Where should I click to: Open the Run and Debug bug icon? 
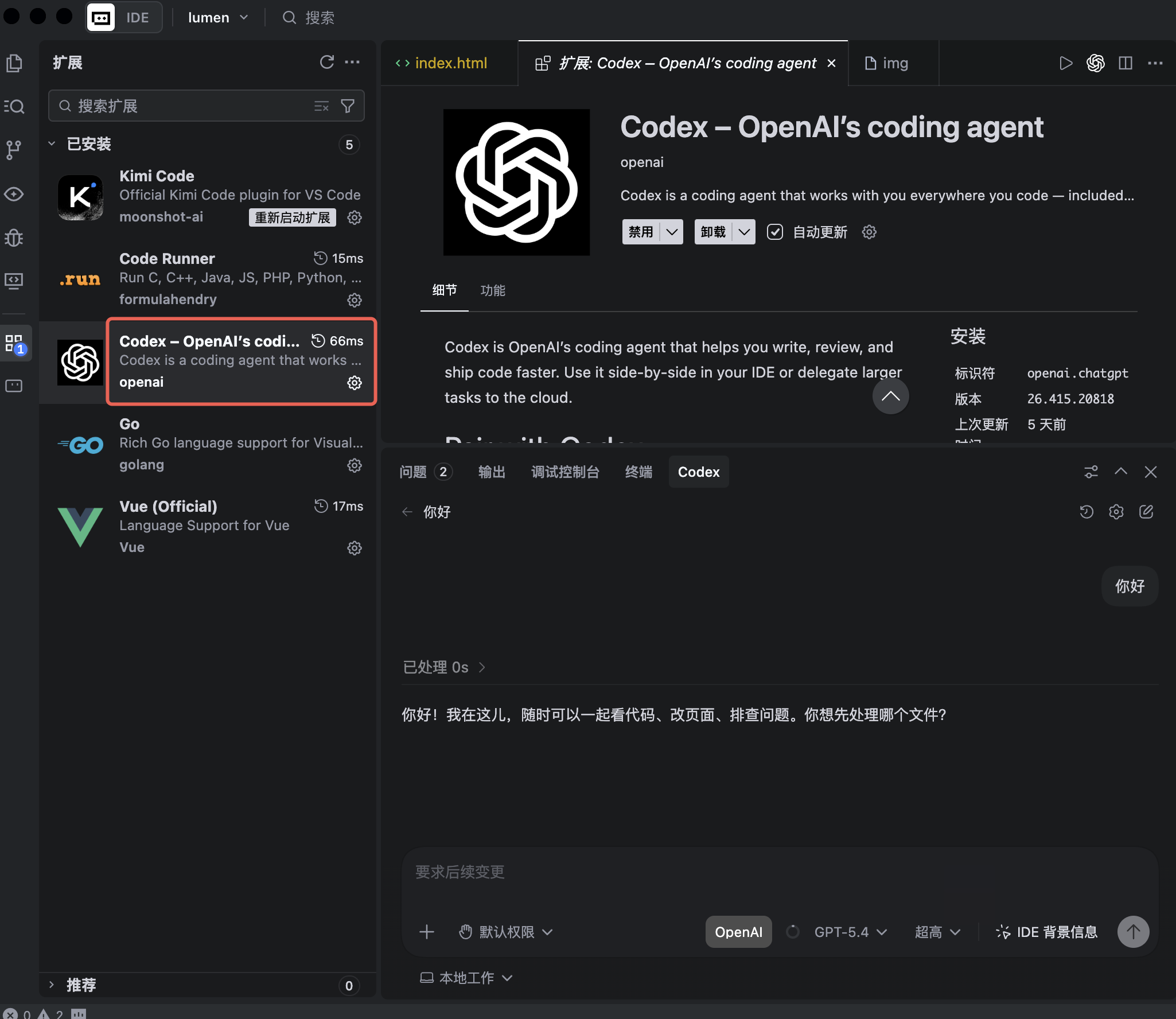[x=14, y=238]
